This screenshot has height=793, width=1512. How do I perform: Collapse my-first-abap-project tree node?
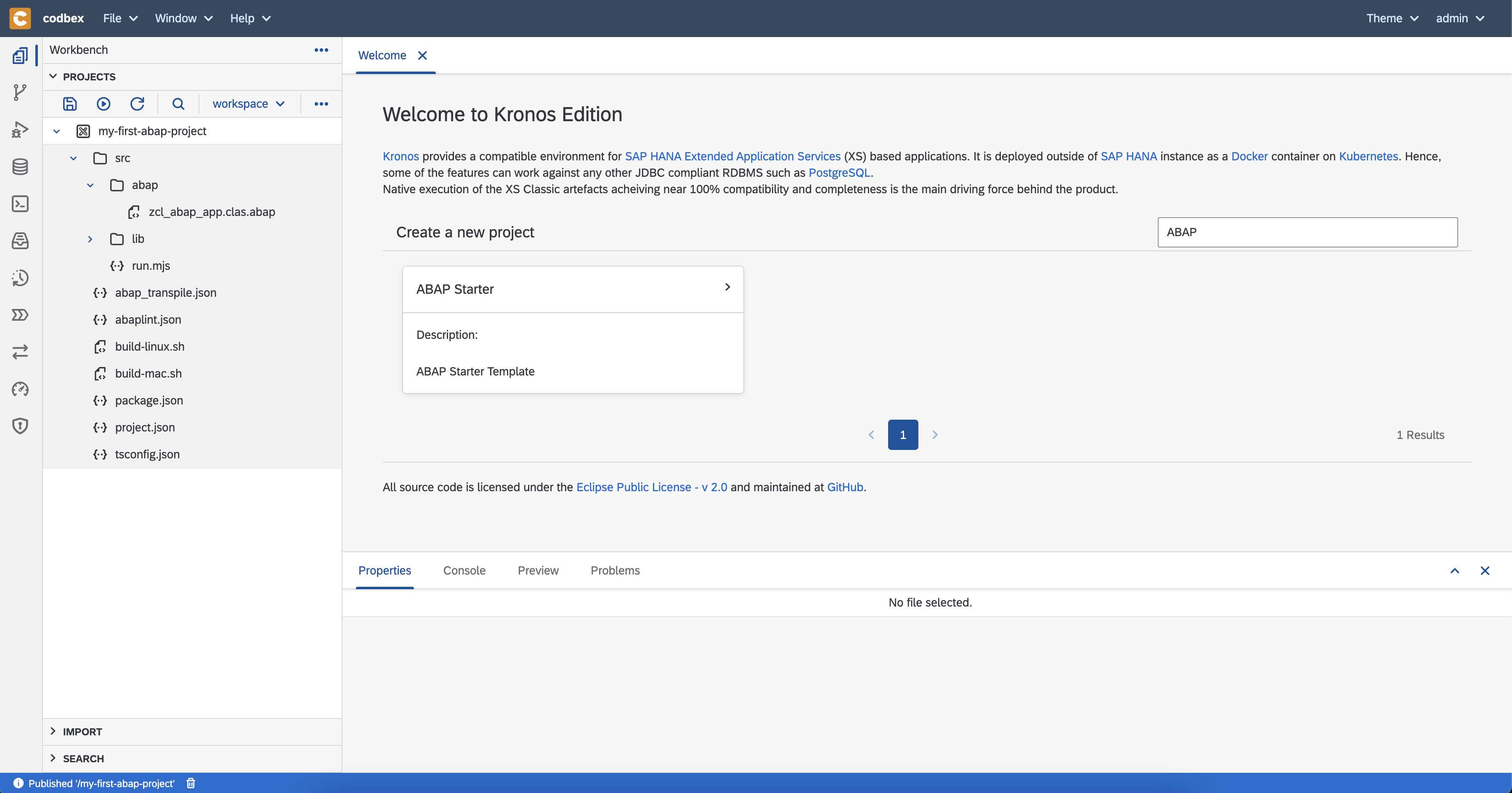point(56,131)
